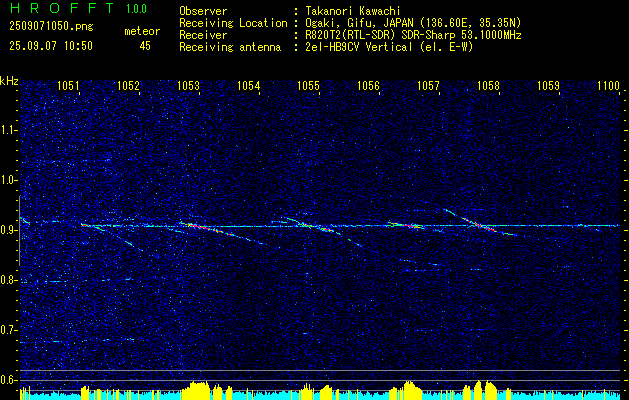The image size is (629, 400).
Task: Click the 1055 time marker
Action: pos(308,85)
